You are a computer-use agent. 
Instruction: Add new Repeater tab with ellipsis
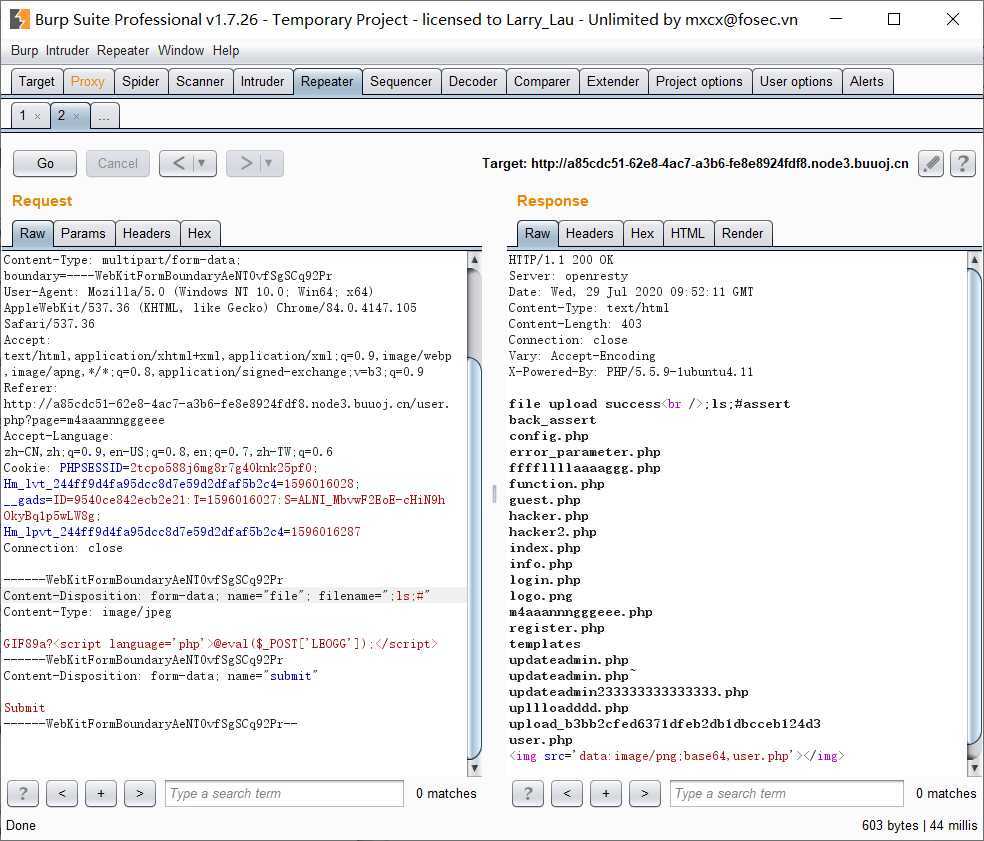tap(105, 116)
